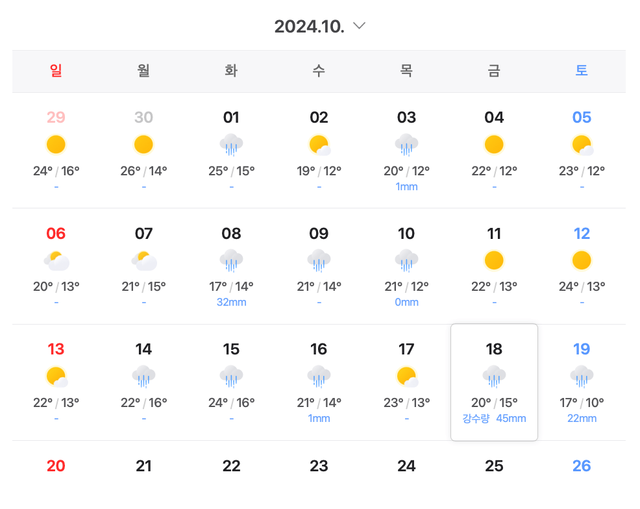
Task: Click the rain icon on October 8
Action: 231,261
